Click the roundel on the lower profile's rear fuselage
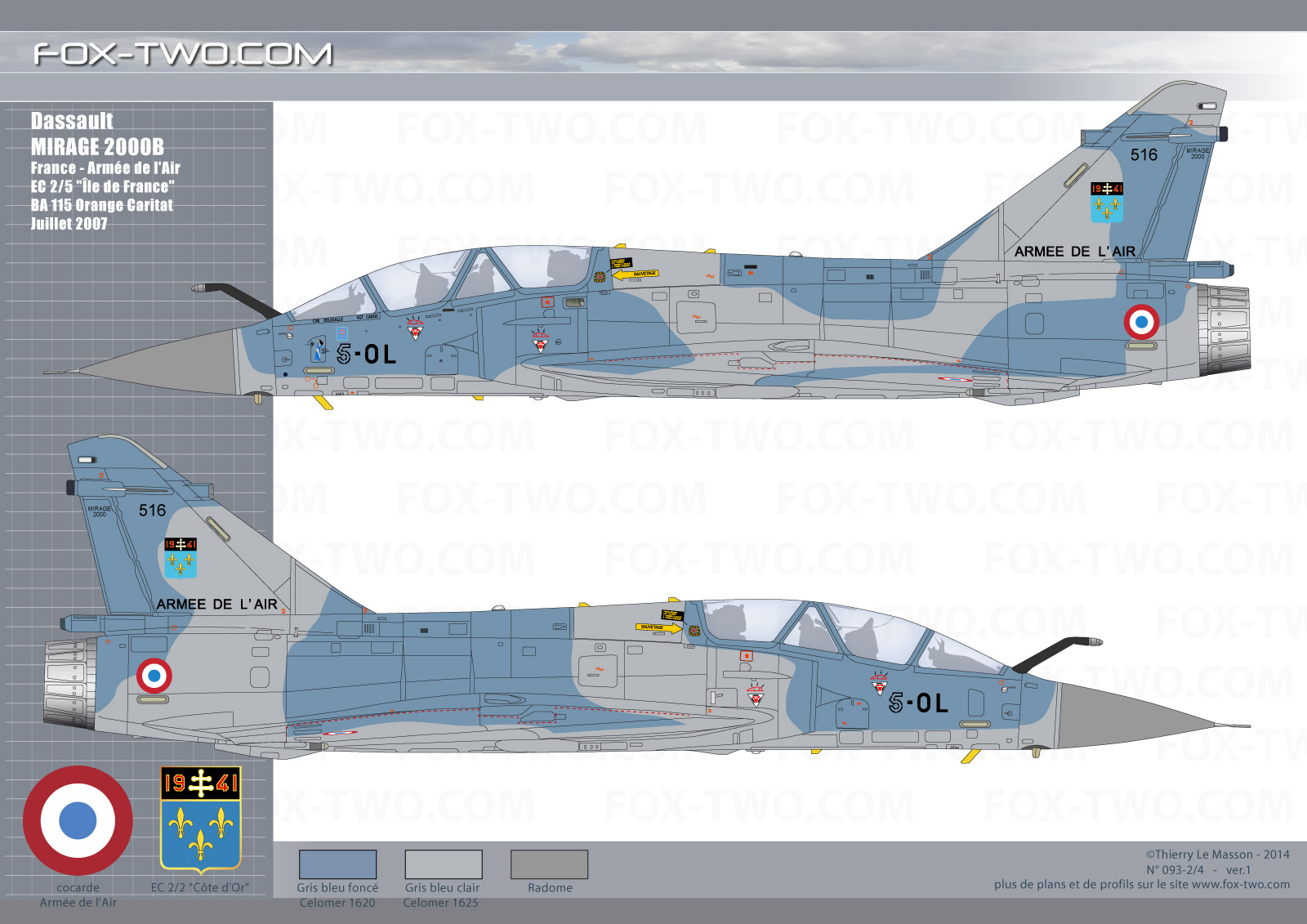This screenshot has height=924, width=1307. tap(154, 676)
